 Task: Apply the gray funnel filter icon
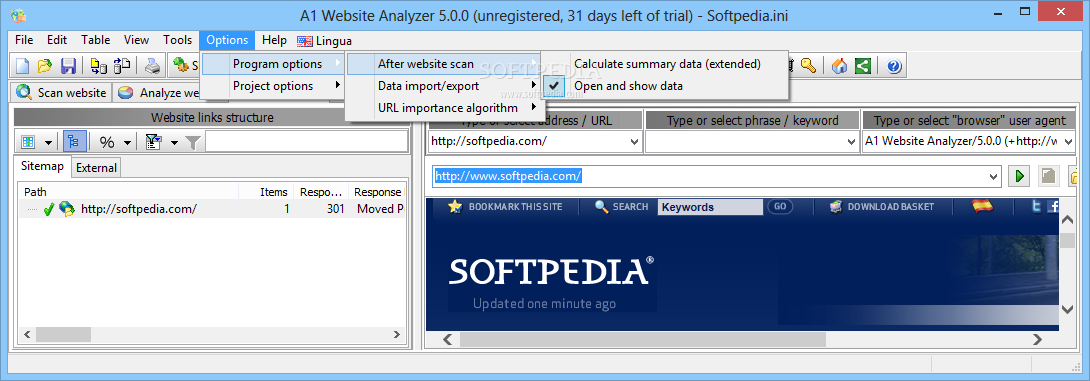point(193,143)
